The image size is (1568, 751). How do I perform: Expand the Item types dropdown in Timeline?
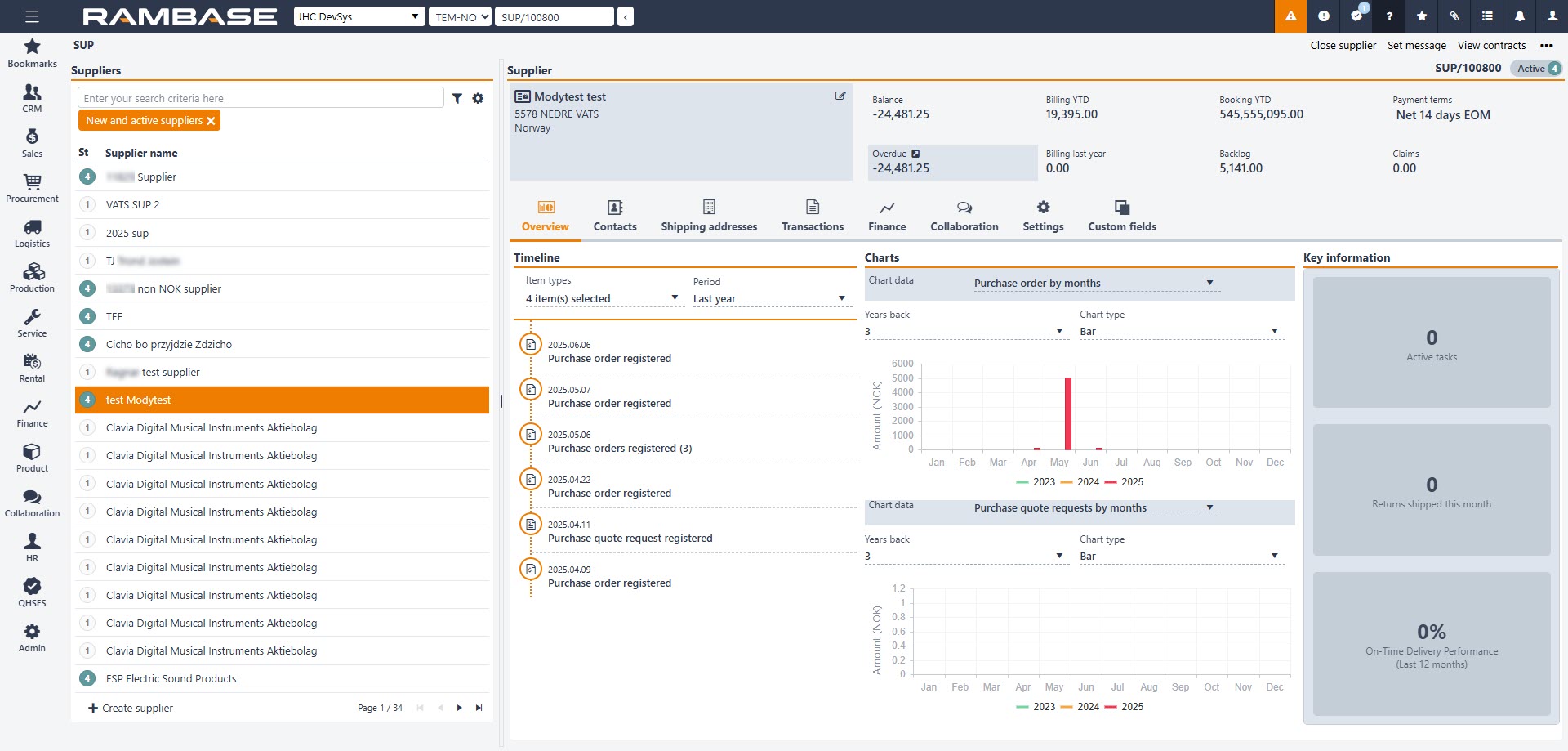602,299
